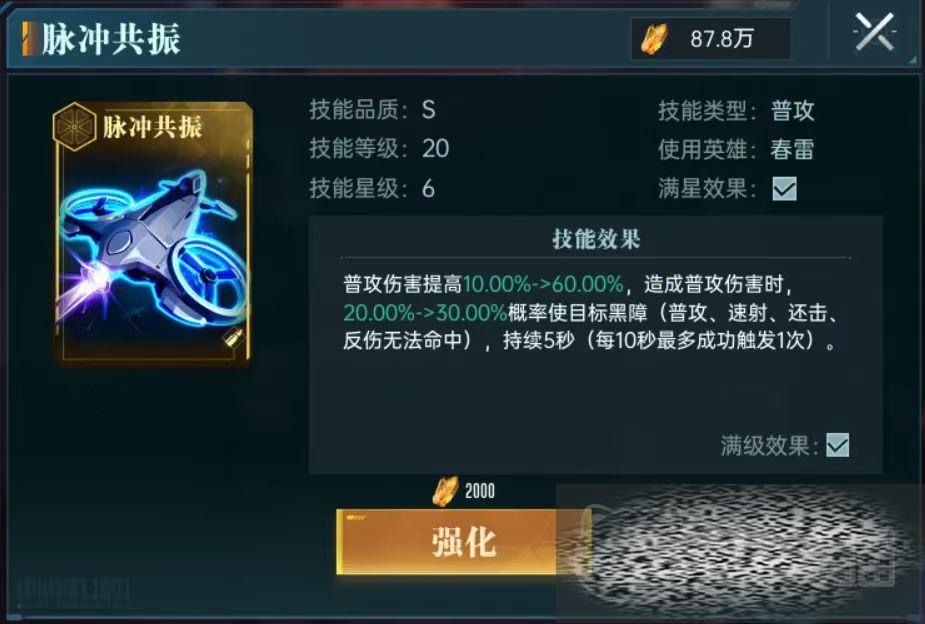Click the green 20.00%->30.00% chance value

point(425,313)
